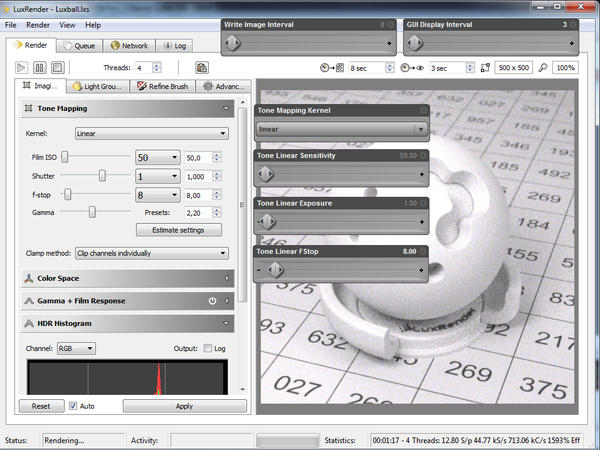Click the f-stop slider handle

point(68,194)
